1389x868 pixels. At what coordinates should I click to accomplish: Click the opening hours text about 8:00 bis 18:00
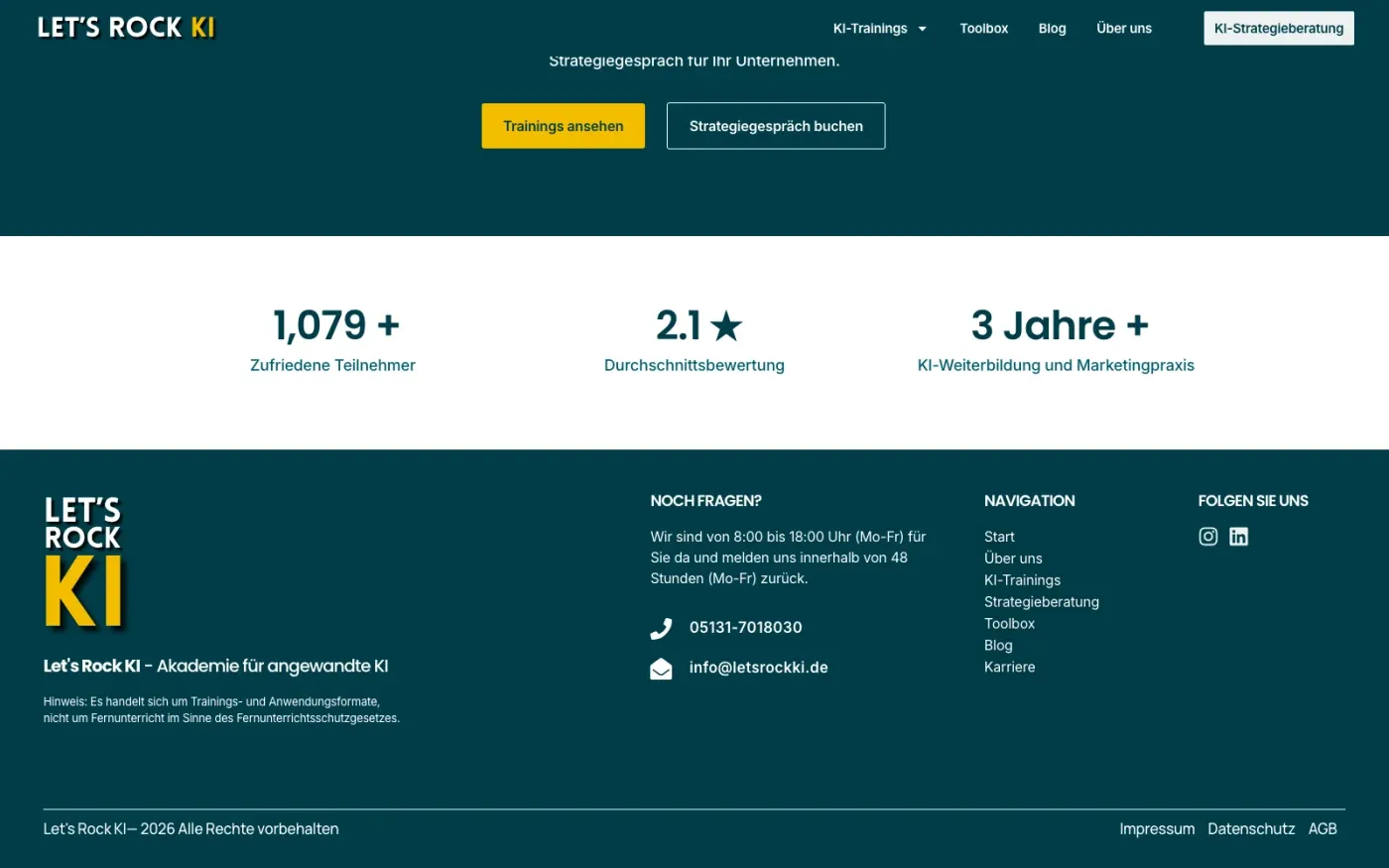click(788, 558)
